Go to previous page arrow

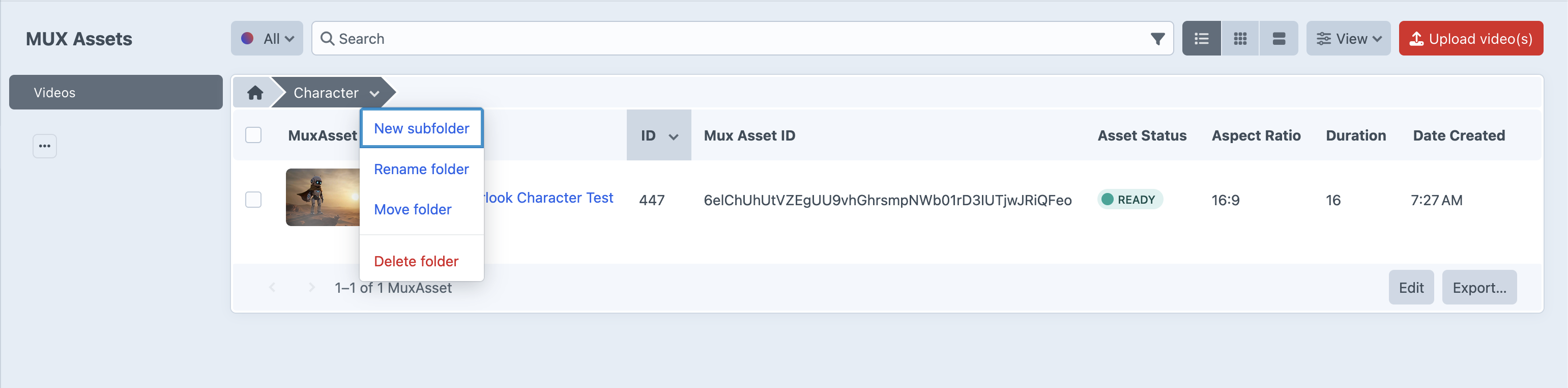tap(272, 288)
